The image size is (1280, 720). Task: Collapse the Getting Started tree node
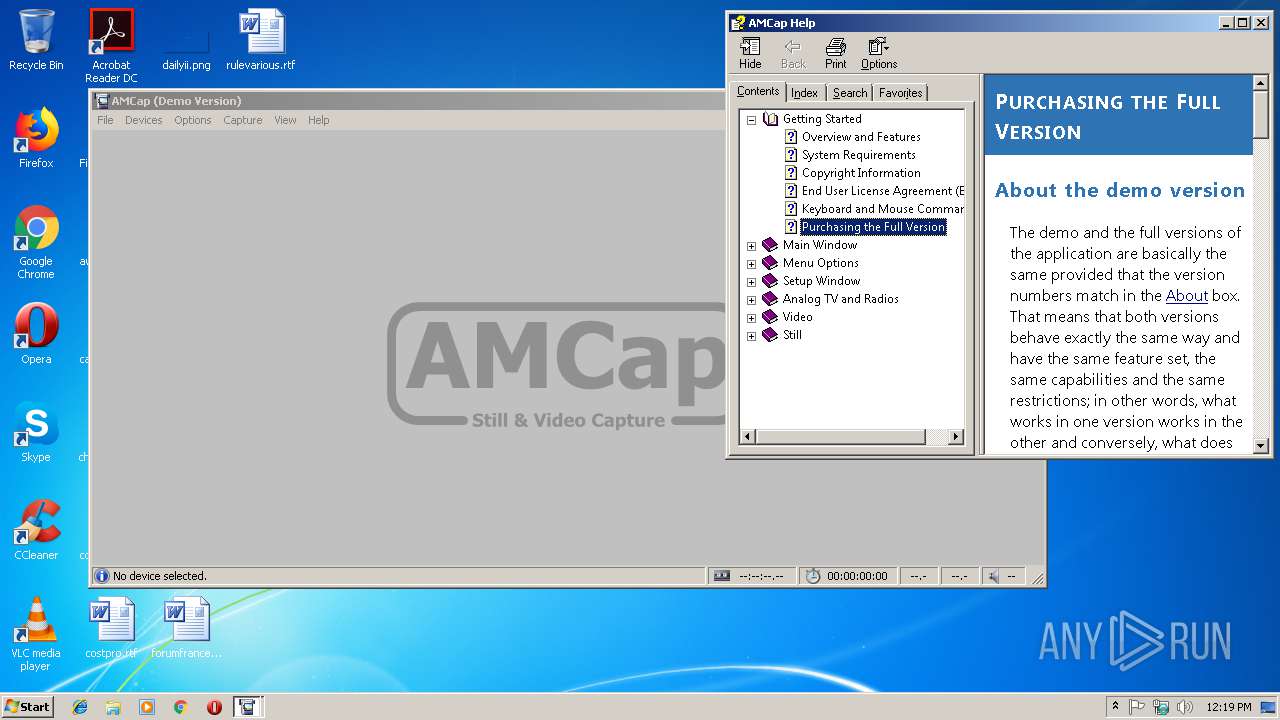(751, 119)
